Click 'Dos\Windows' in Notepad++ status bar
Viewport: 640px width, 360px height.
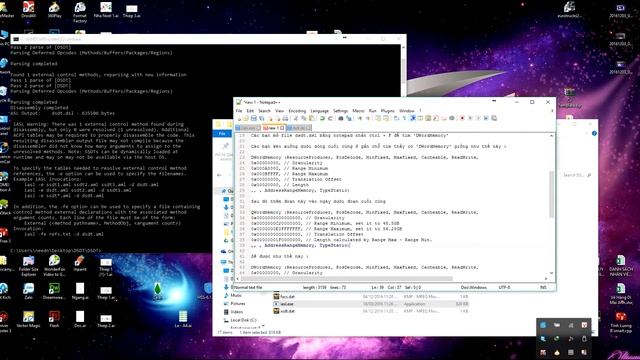point(473,287)
